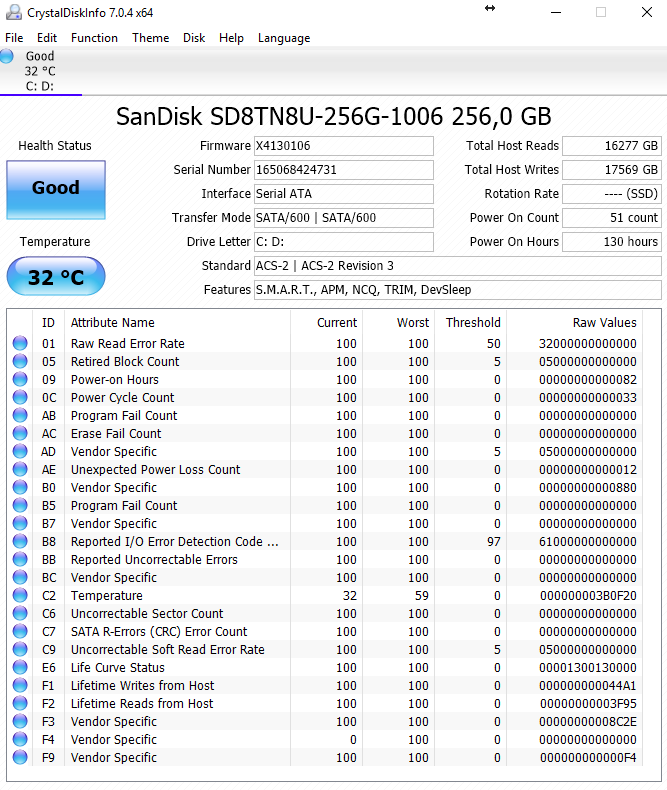Open the Function menu

94,38
